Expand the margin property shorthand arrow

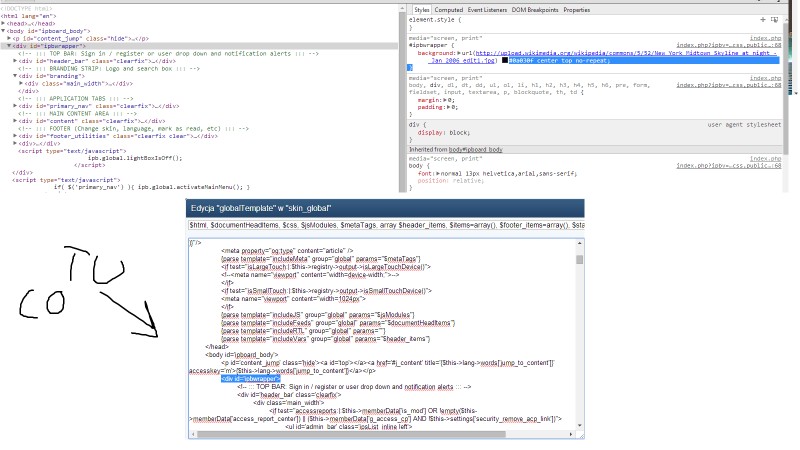pyautogui.click(x=444, y=100)
